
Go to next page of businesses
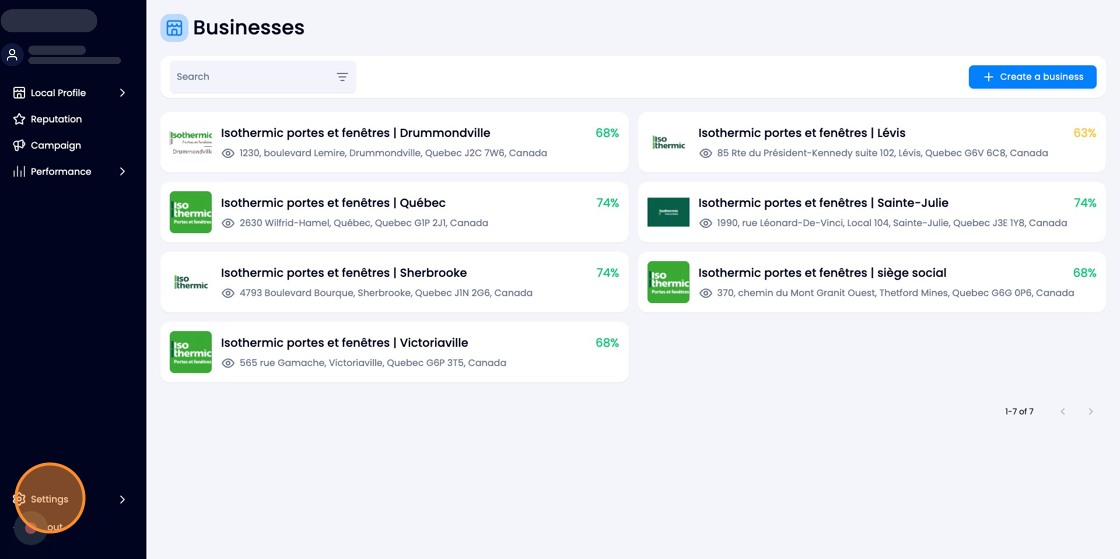(1091, 412)
